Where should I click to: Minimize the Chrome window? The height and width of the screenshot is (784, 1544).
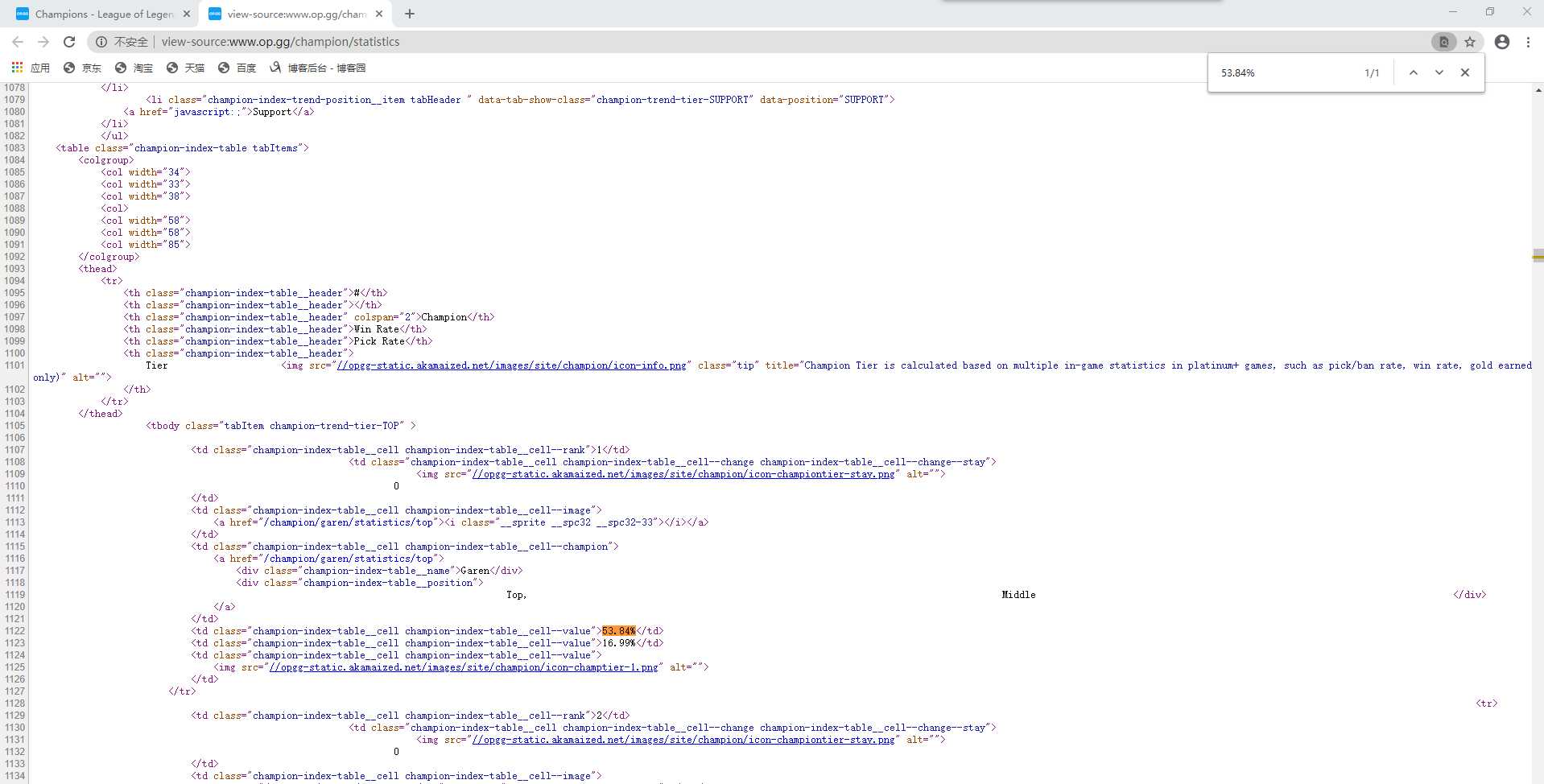click(x=1452, y=12)
